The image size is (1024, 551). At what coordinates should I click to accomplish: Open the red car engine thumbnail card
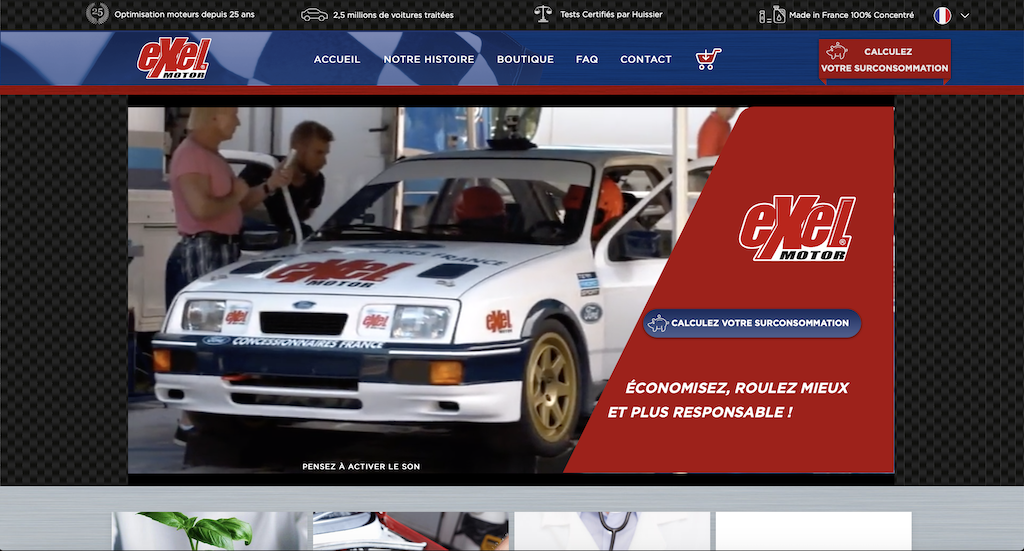(x=411, y=531)
